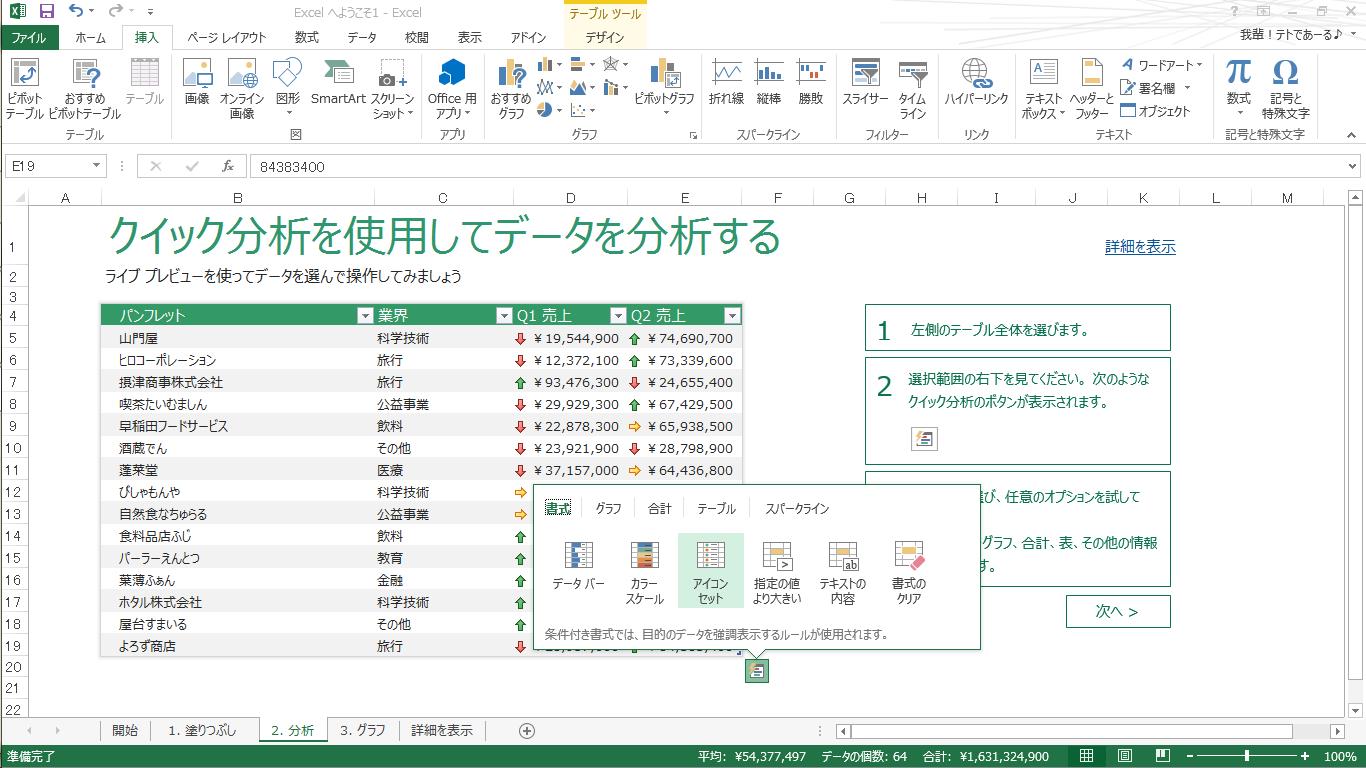Enable Page Break Preview view
This screenshot has width=1366, height=768.
(1163, 757)
